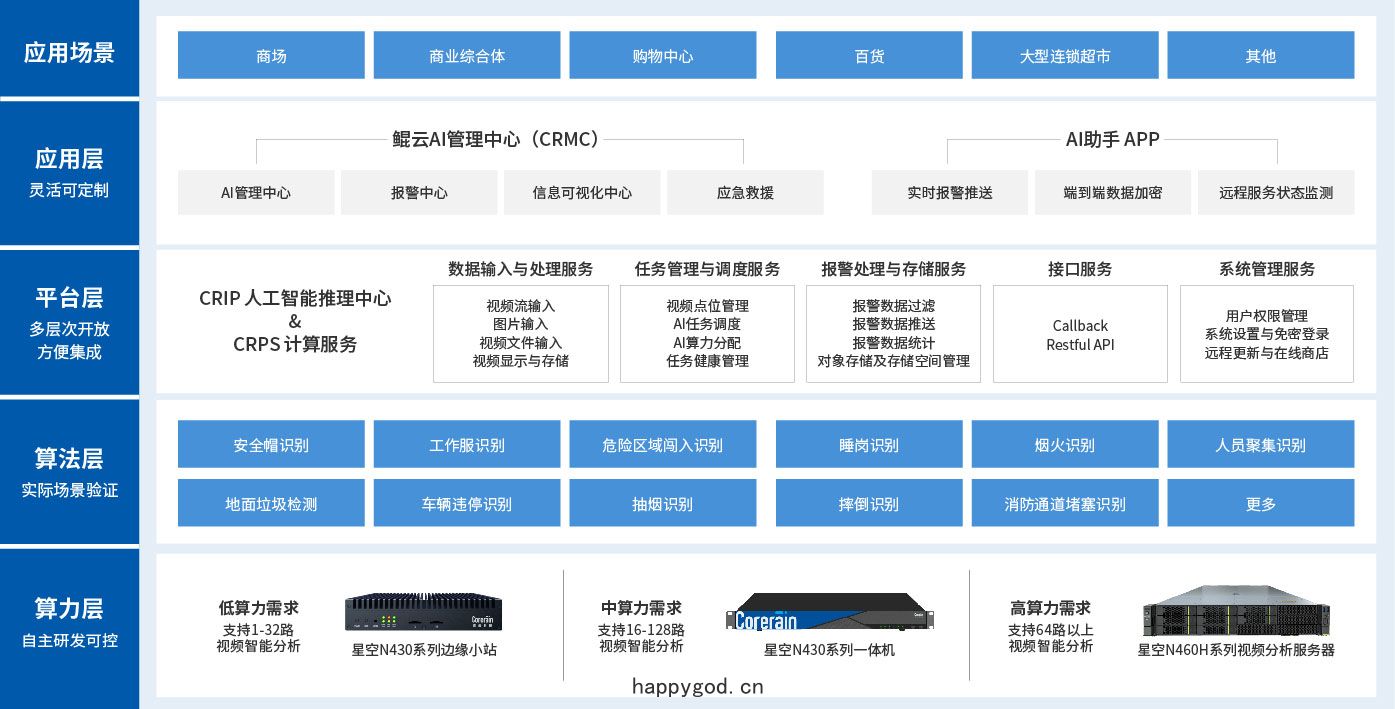The image size is (1395, 709).
Task: Click the 视频点位管理 line
Action: [x=708, y=306]
